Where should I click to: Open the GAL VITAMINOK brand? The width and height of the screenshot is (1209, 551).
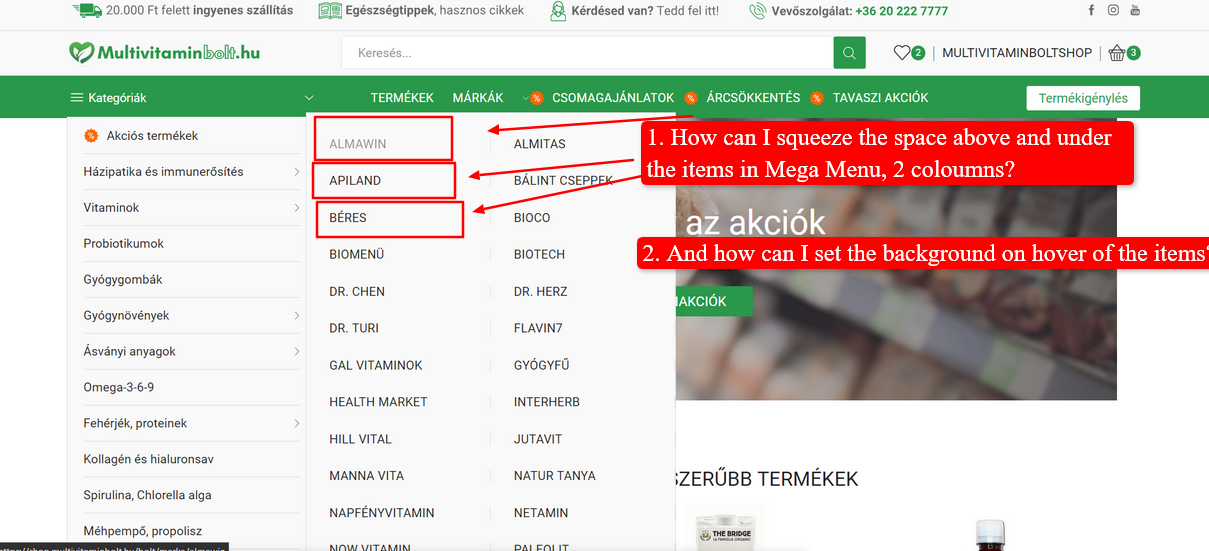click(376, 366)
